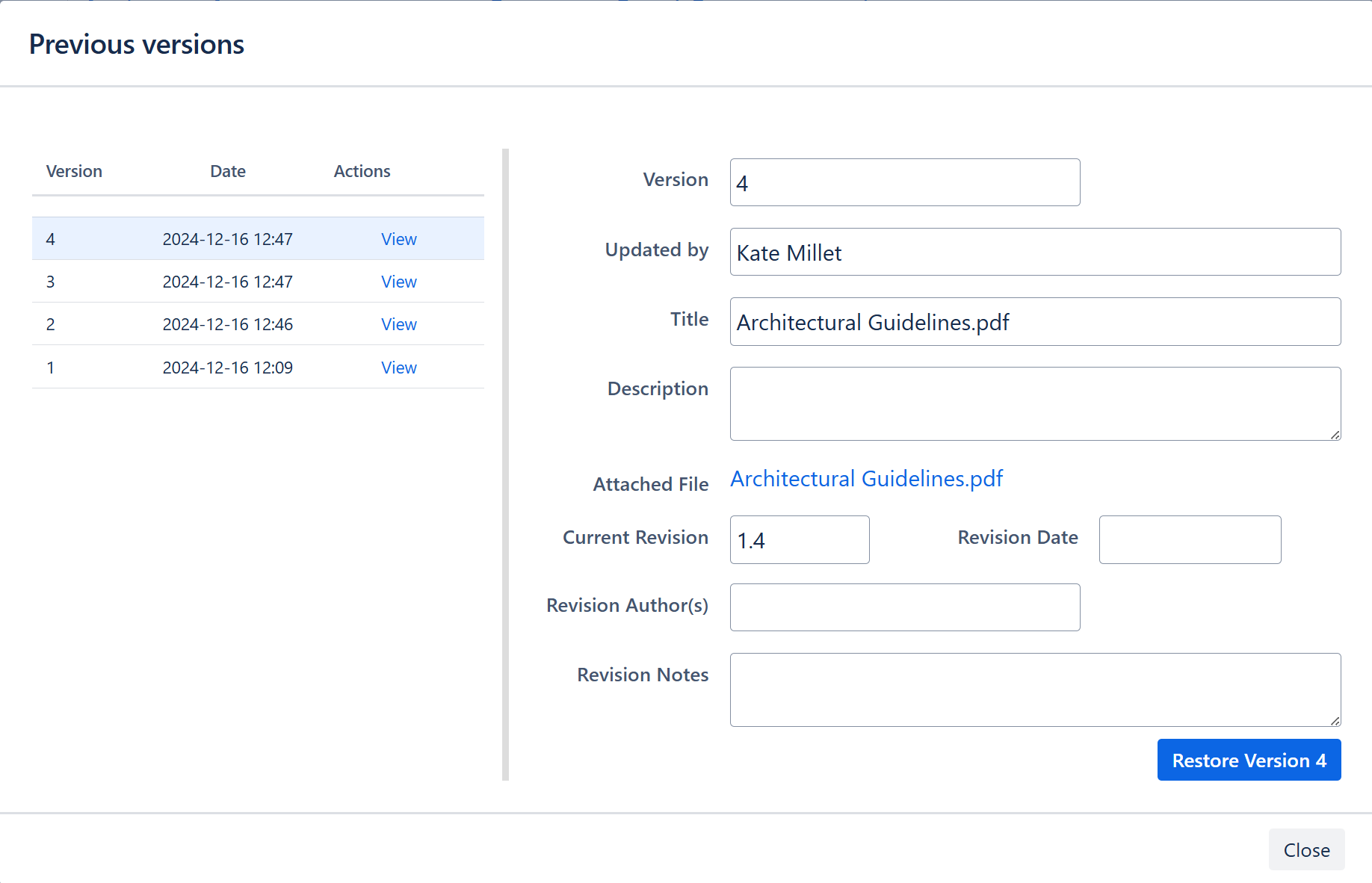Screen dimensions: 1372x883
Task: View version 4 details
Action: point(398,239)
